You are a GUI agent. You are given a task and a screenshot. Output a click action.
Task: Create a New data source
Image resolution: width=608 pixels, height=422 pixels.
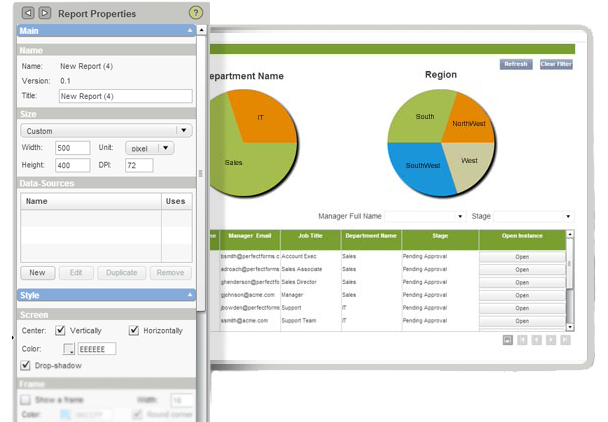[38, 273]
